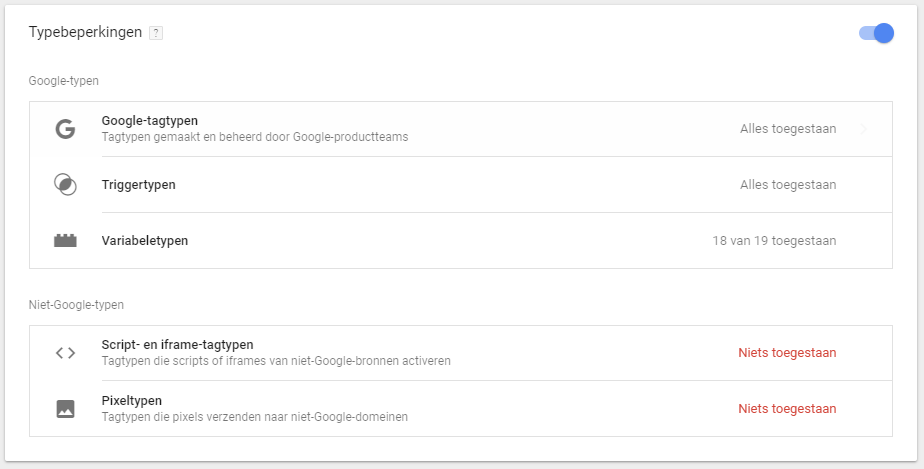Click the Variabeletypen brick icon
The height and width of the screenshot is (469, 924).
pyautogui.click(x=65, y=240)
